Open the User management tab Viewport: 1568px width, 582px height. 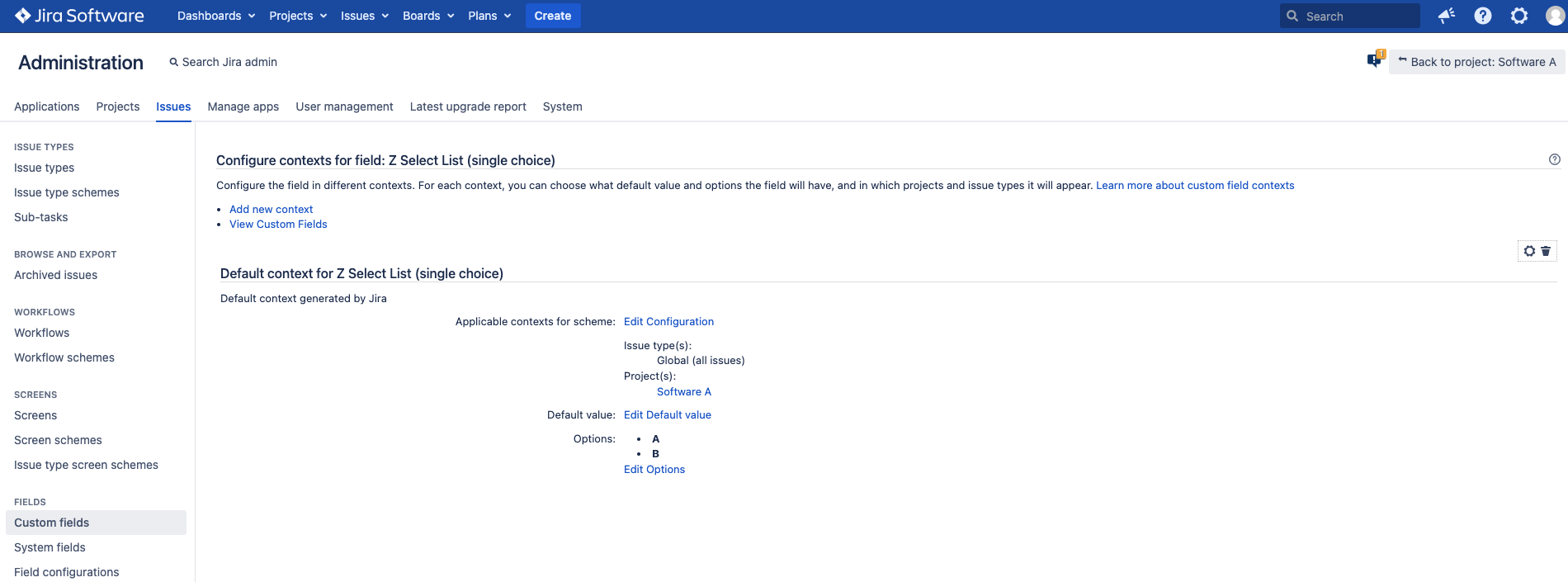[344, 106]
